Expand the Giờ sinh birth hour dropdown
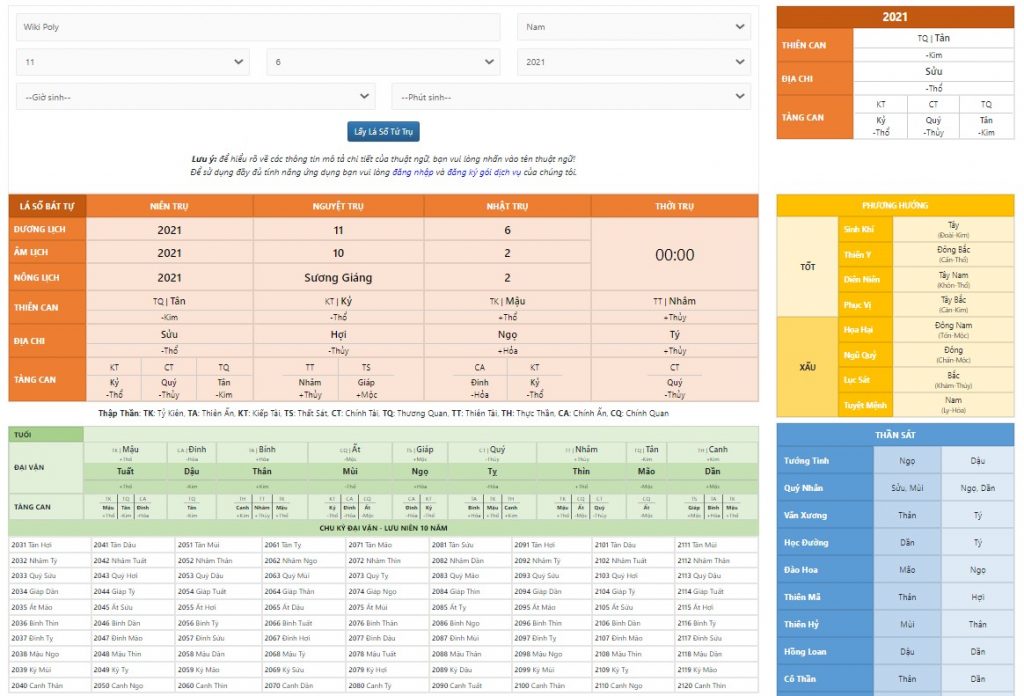Screen dimensions: 1024x696 pyautogui.click(x=195, y=97)
